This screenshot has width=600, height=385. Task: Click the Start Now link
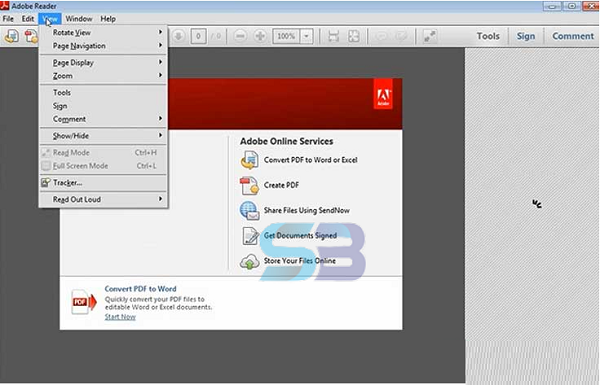click(120, 317)
